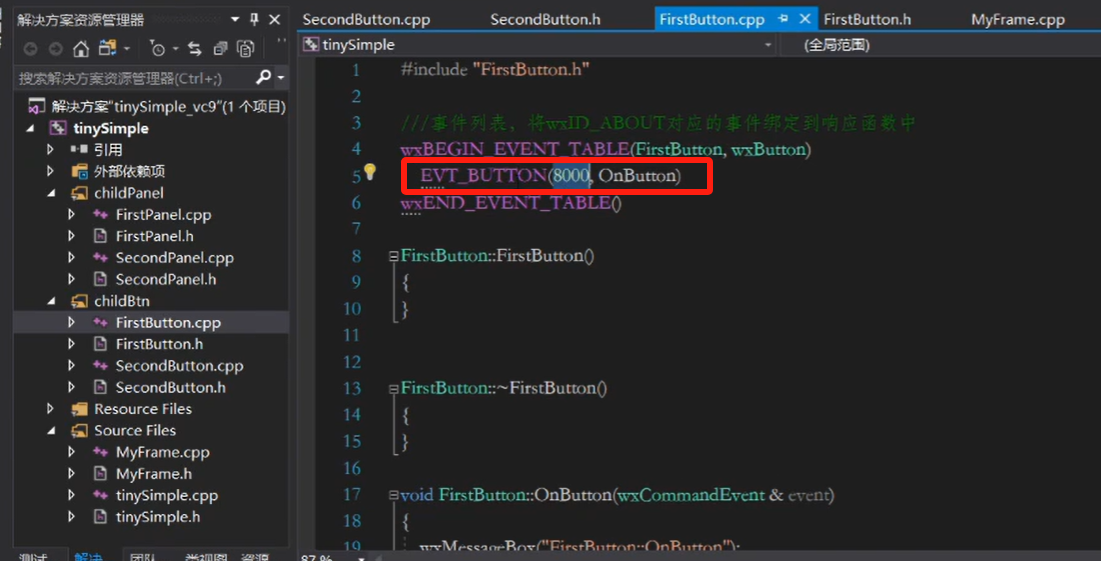Screen dimensions: 1101x561
Task: Click wxBEGIN_EVENT_TABLE in the code
Action: coord(515,150)
